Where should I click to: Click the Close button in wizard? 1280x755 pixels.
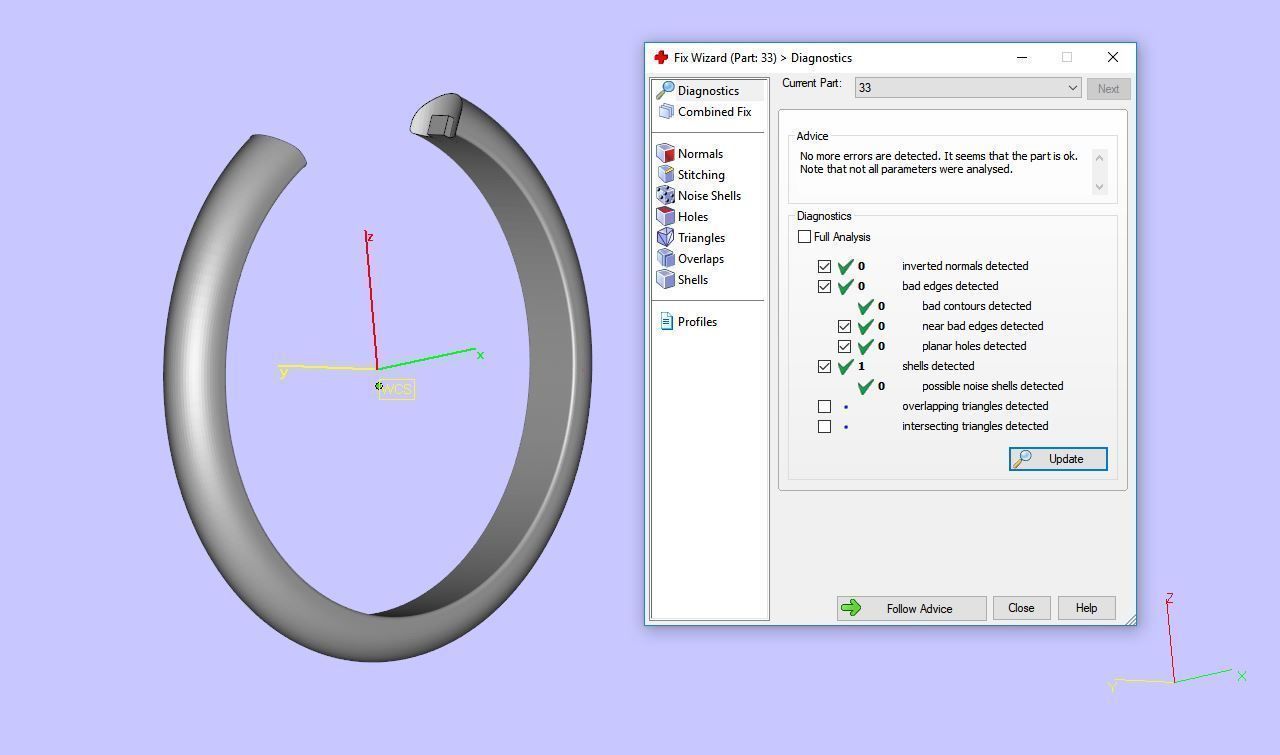pyautogui.click(x=1021, y=608)
